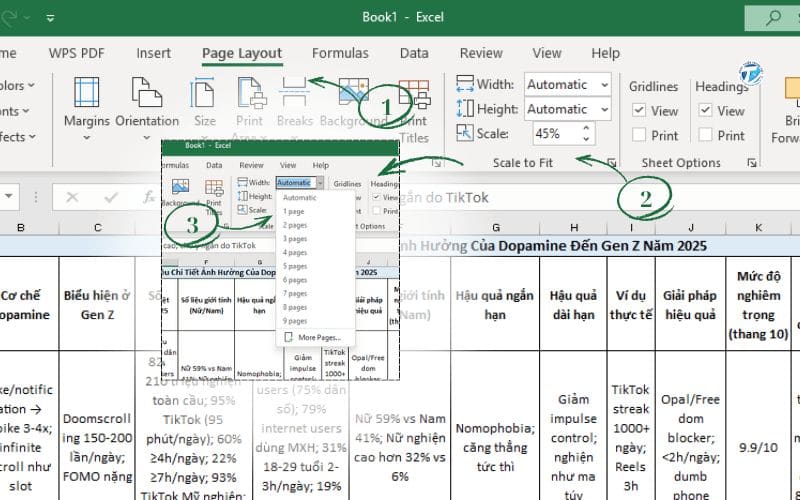The image size is (800, 500).
Task: Increase Scale percentage with up arrow
Action: [x=586, y=128]
